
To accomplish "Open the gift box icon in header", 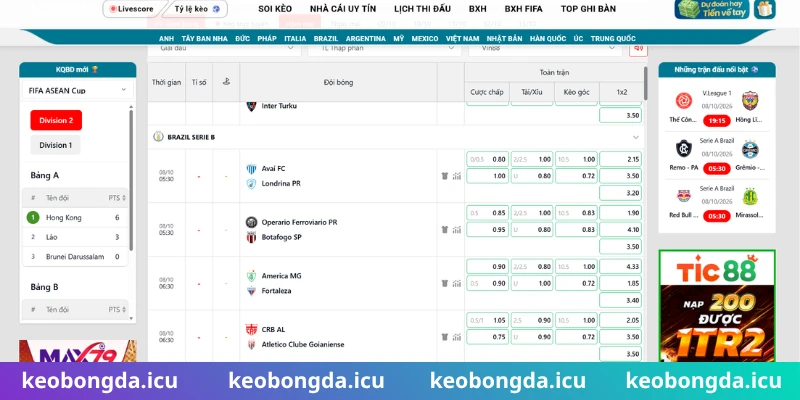I will [x=765, y=9].
